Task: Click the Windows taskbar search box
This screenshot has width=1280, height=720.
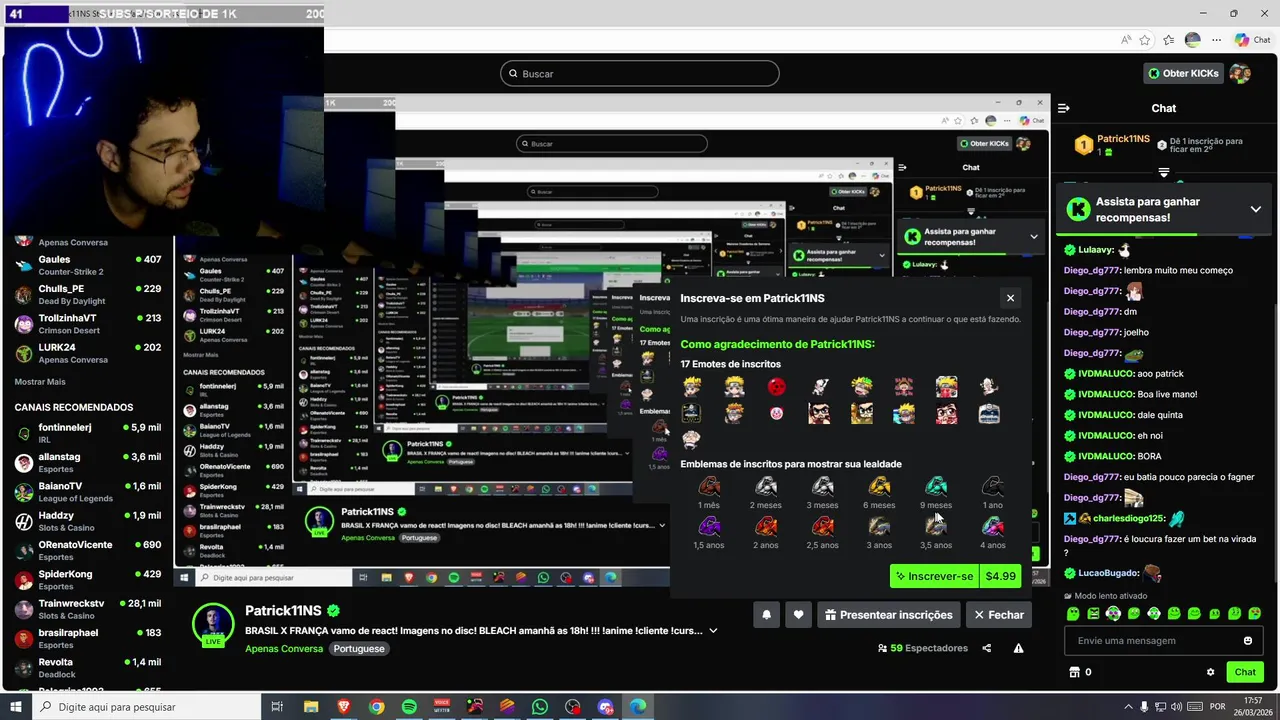Action: [145, 707]
